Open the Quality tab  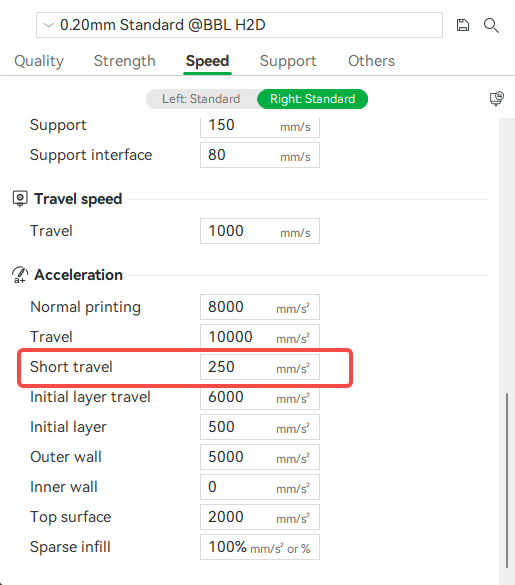pyautogui.click(x=39, y=61)
